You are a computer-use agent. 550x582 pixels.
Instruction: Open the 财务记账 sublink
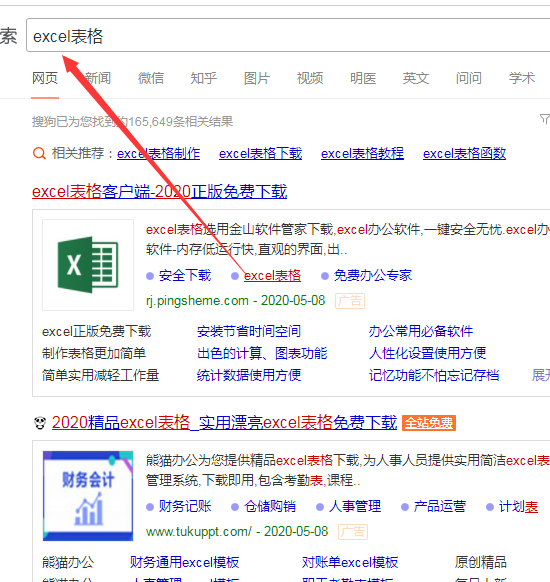(185, 506)
